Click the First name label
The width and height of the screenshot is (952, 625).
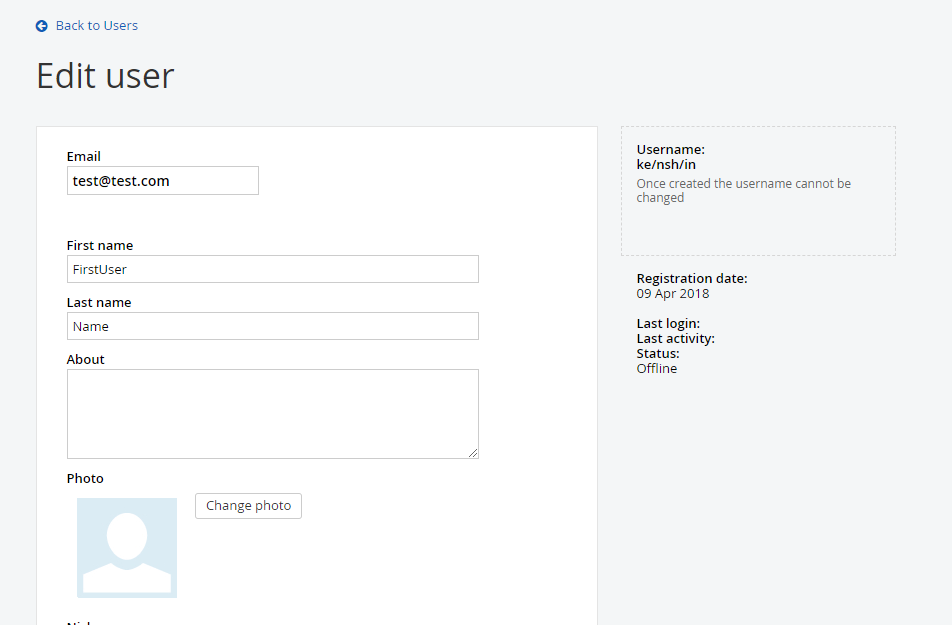(100, 245)
